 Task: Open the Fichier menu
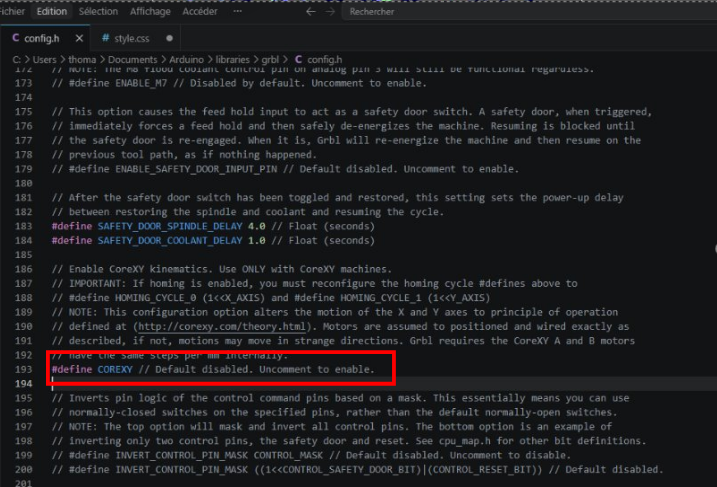coord(12,11)
